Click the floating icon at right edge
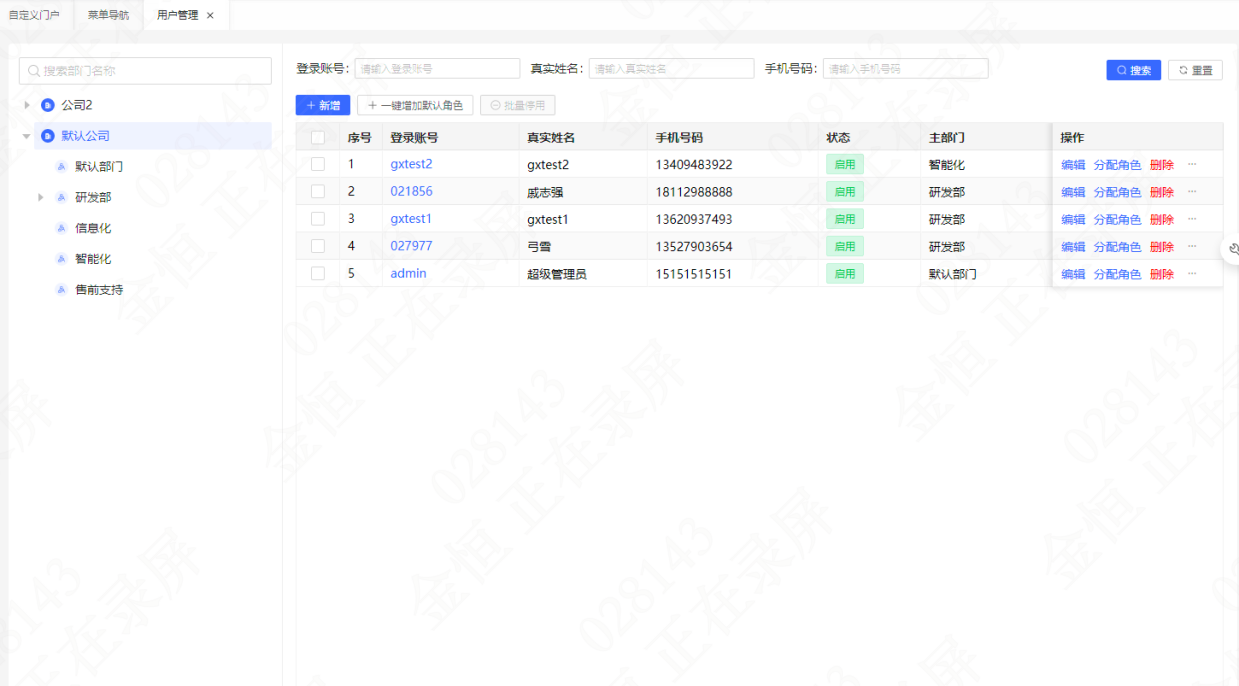1239x686 pixels. [x=1233, y=249]
